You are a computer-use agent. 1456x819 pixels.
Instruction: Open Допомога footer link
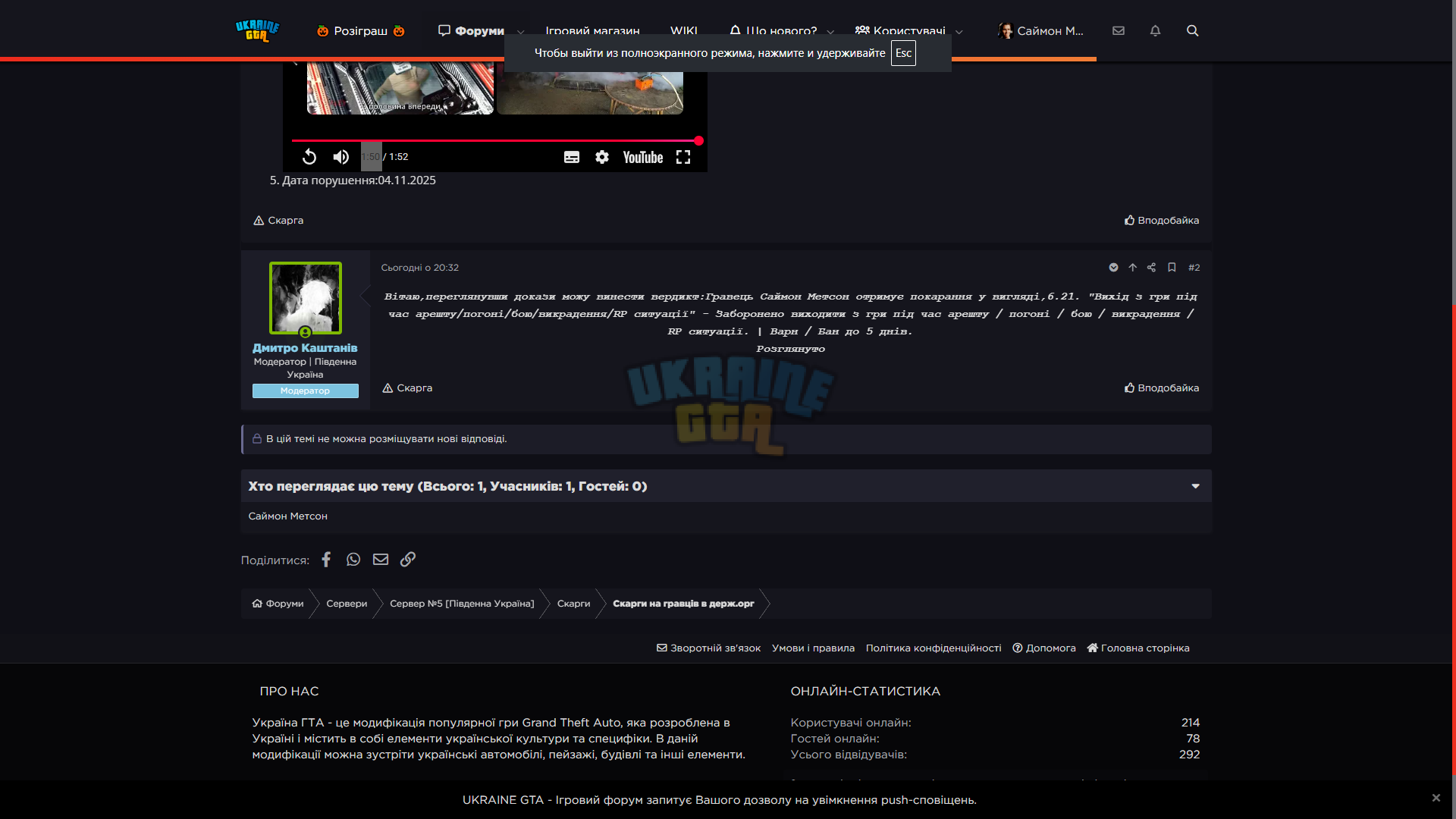1044,648
